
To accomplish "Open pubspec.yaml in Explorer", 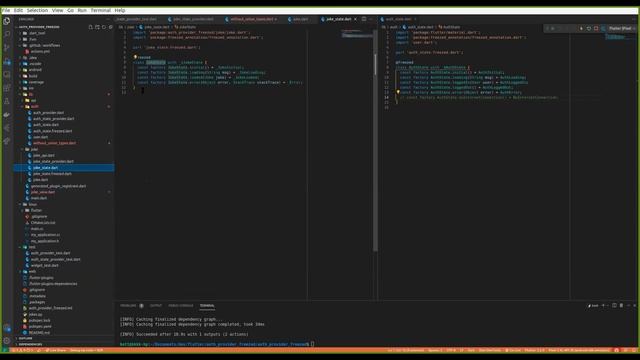I will tap(40, 327).
